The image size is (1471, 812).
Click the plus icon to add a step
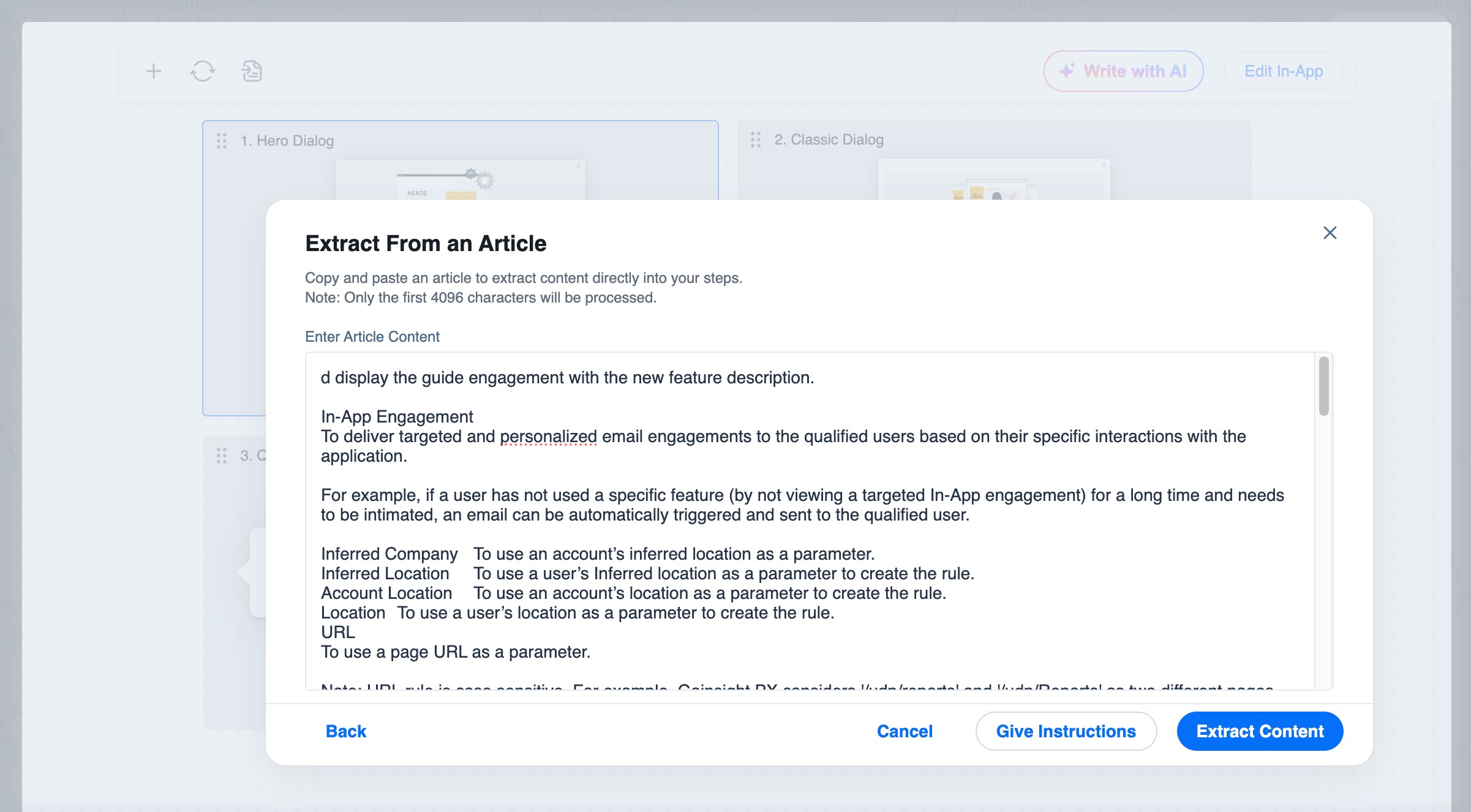153,71
